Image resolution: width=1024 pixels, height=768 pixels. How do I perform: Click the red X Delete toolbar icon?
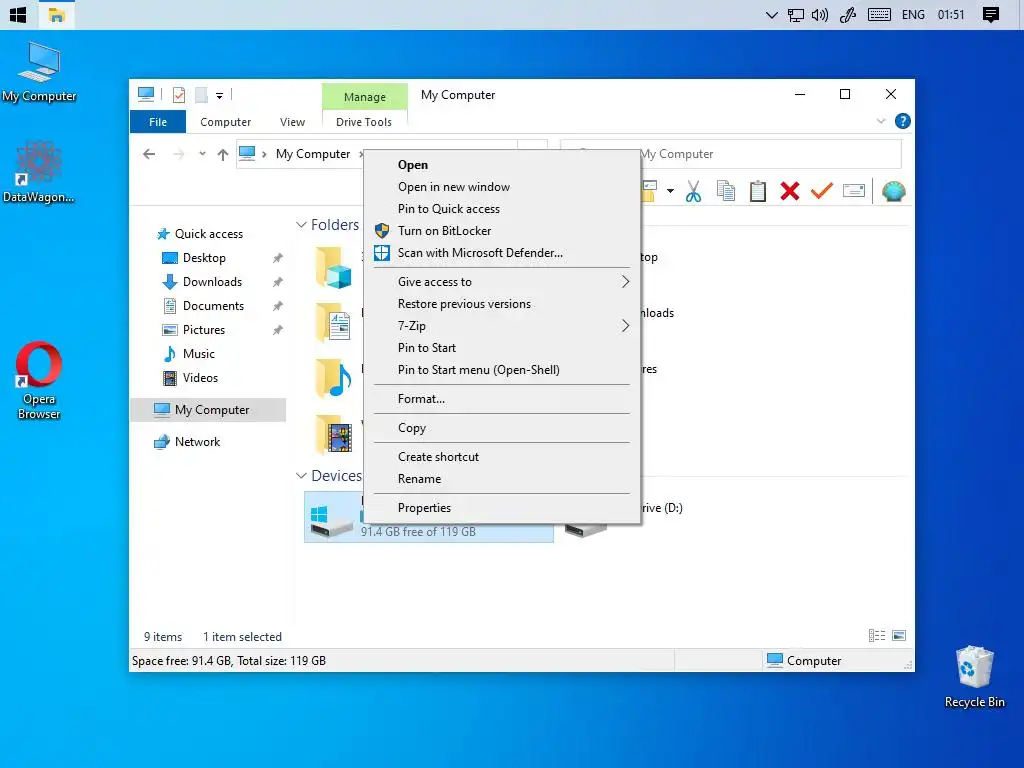tap(790, 191)
